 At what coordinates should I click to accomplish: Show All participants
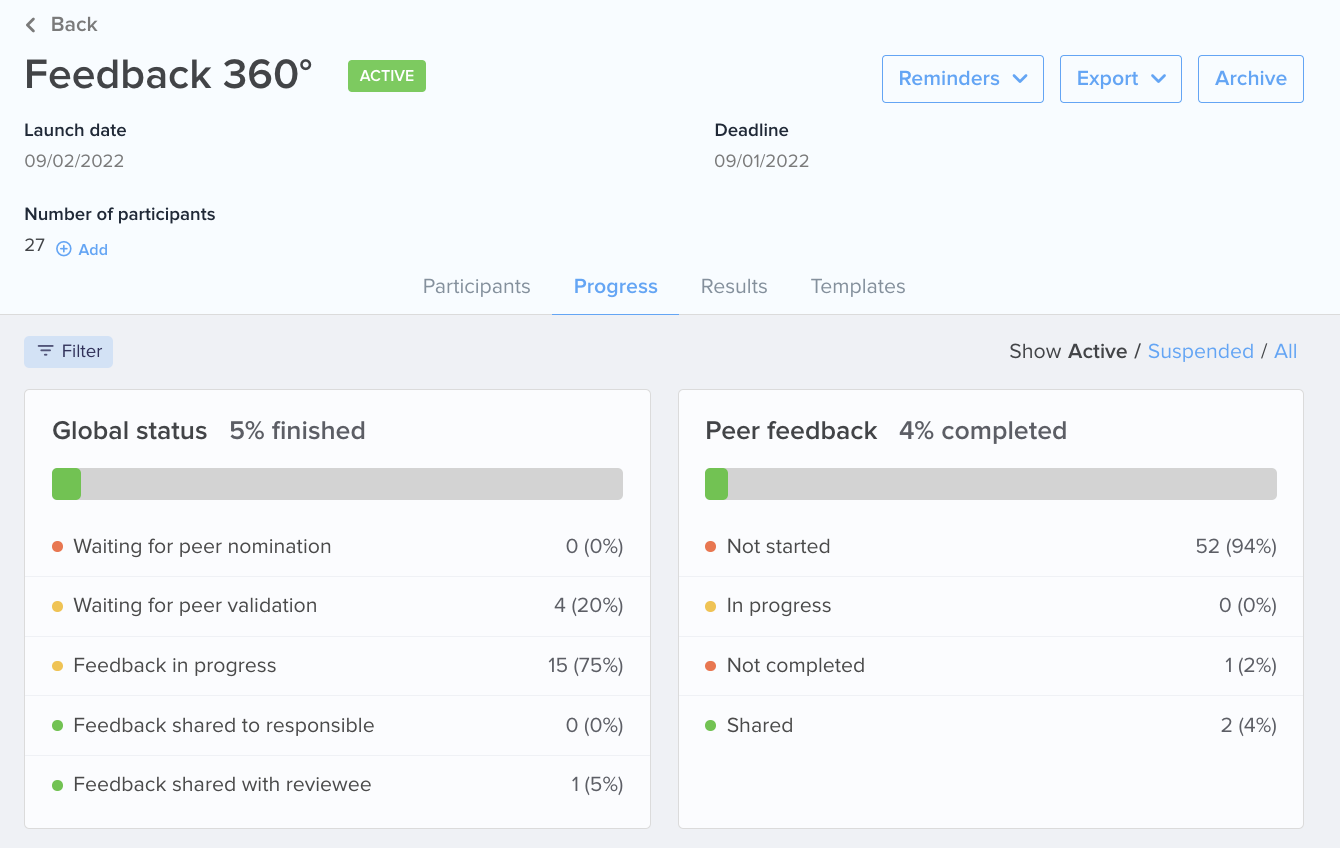click(x=1285, y=351)
